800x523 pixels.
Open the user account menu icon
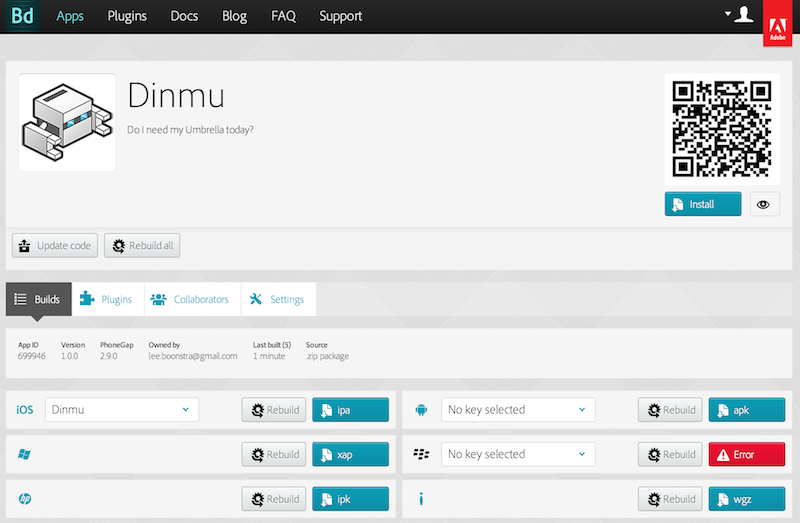(x=739, y=15)
